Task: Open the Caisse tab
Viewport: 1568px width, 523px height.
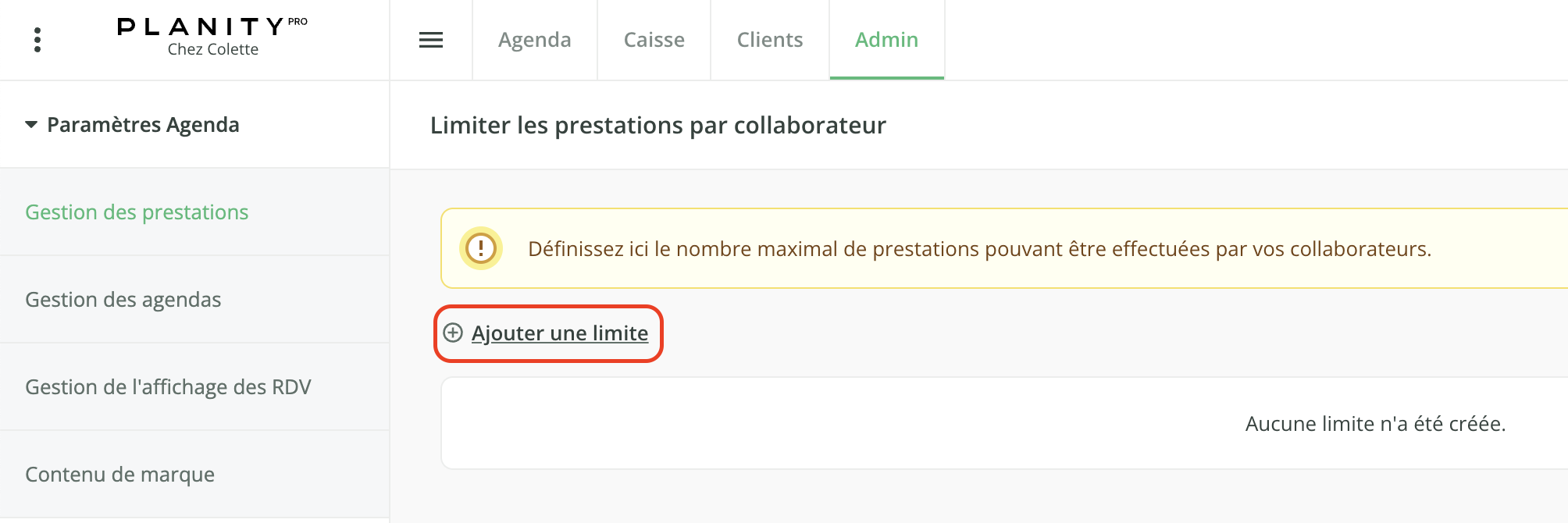Action: pyautogui.click(x=654, y=40)
